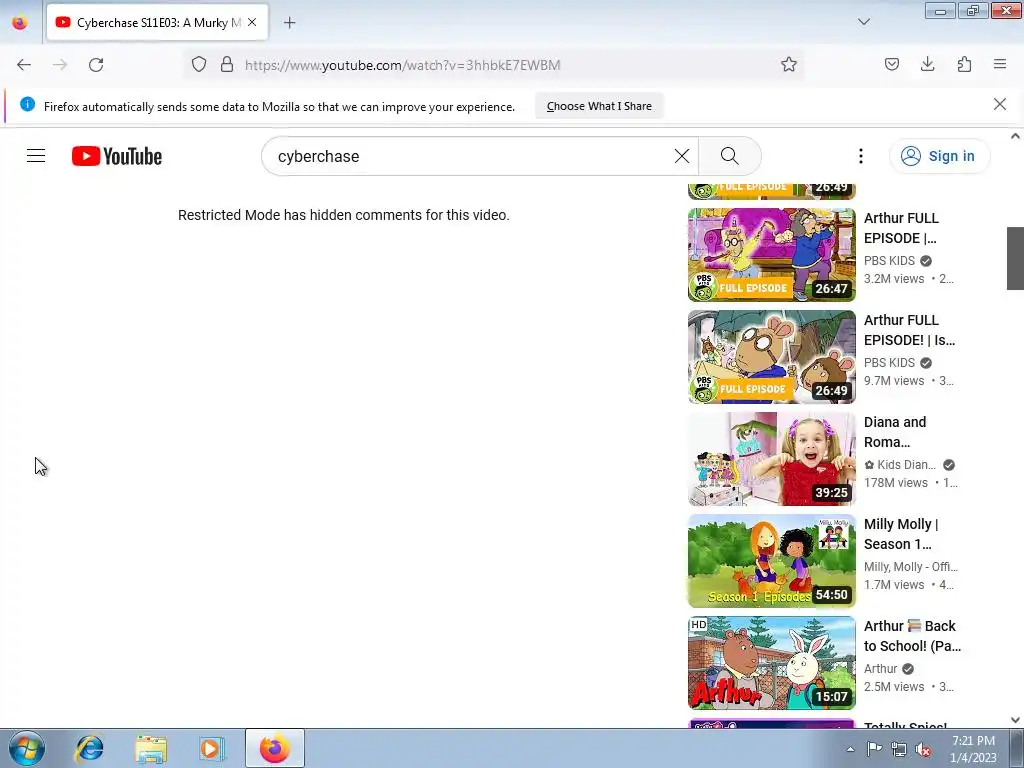
Task: Save page to Pocket
Action: [891, 65]
